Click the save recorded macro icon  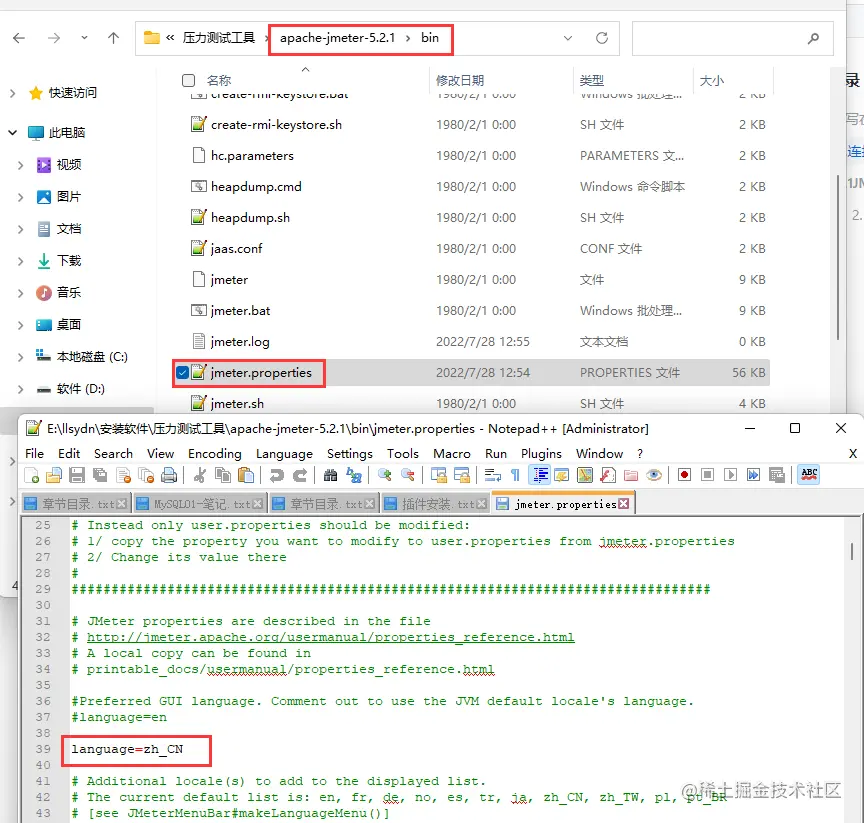[777, 475]
